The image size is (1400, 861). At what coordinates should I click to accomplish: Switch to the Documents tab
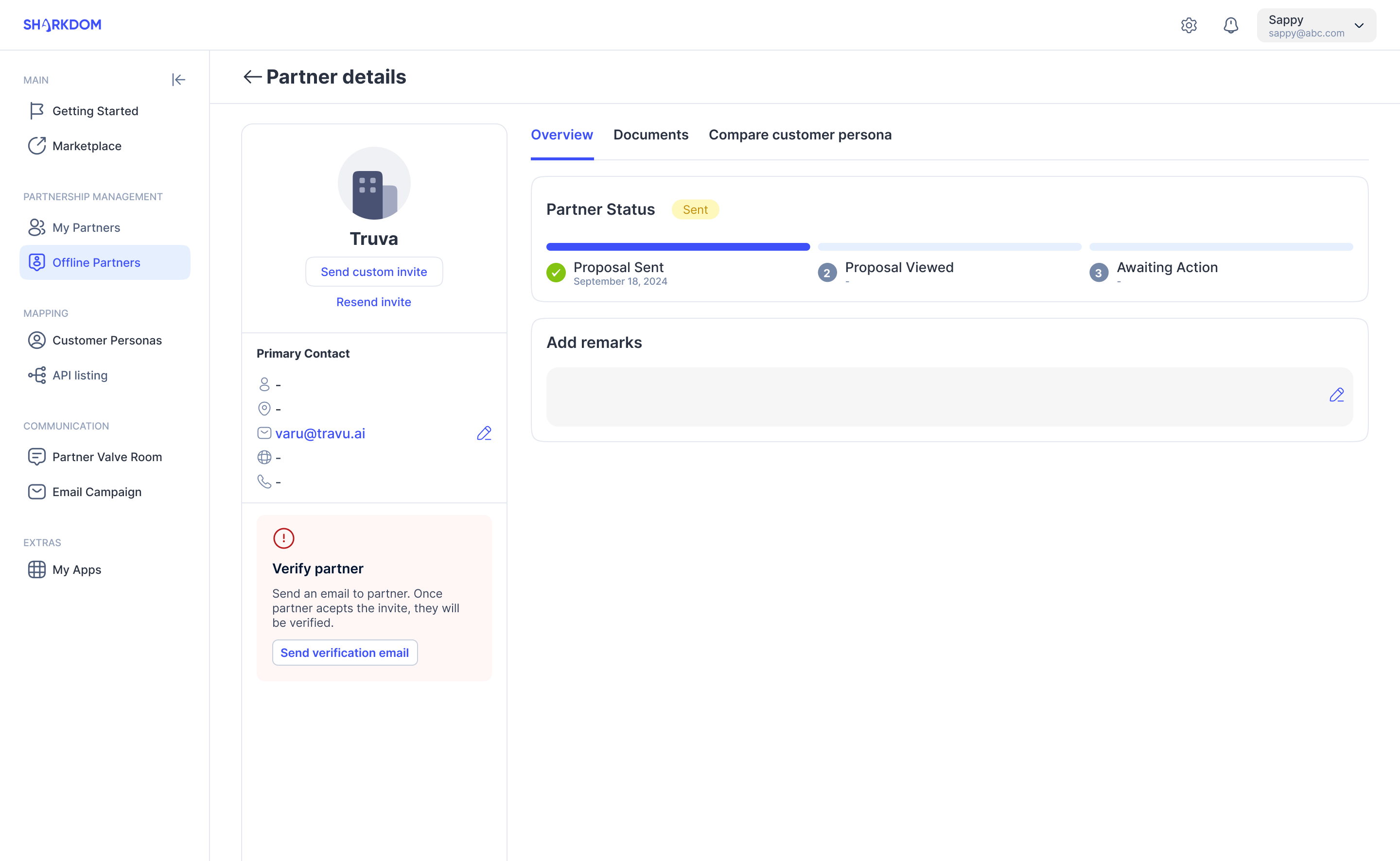pos(650,135)
